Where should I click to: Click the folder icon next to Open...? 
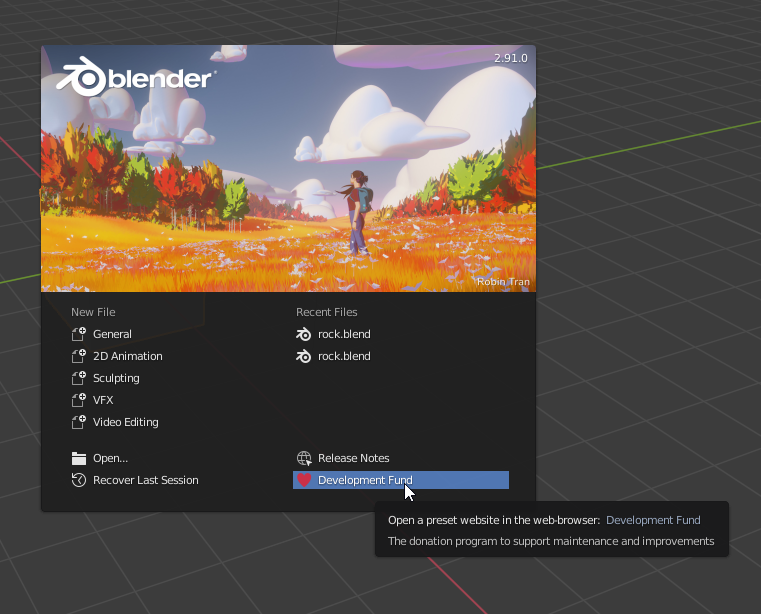tap(79, 458)
